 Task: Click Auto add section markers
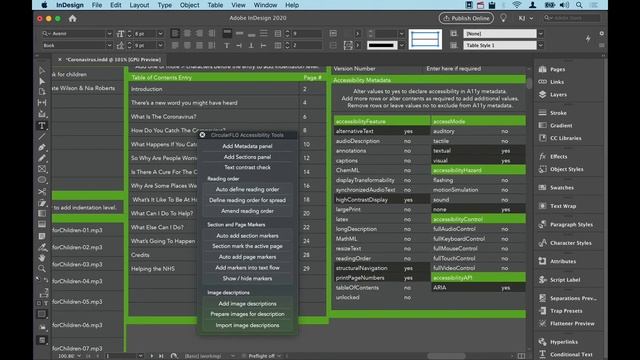coord(247,236)
